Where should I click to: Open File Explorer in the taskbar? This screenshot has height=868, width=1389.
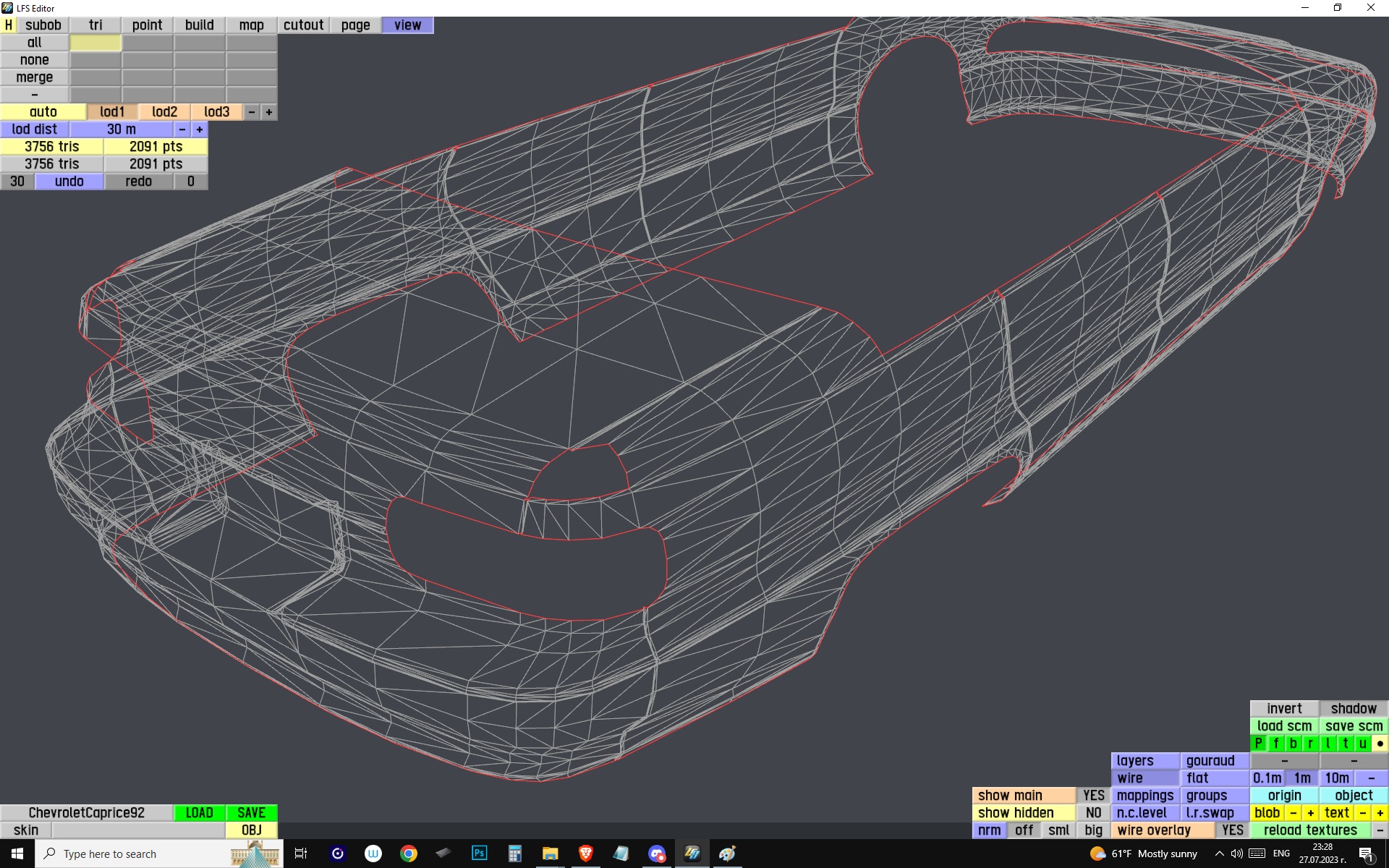[x=550, y=854]
